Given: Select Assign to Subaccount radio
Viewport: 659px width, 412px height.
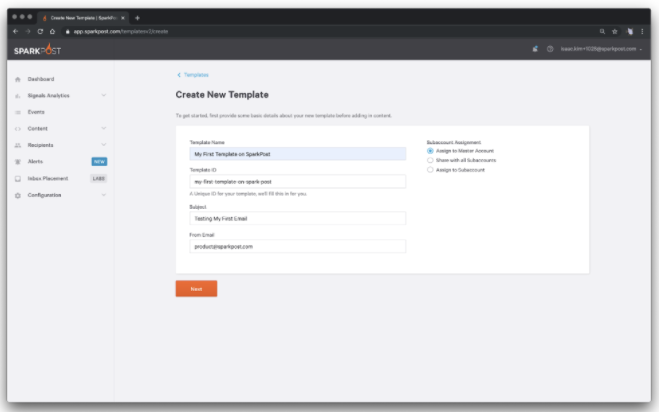Looking at the screenshot, I should point(430,170).
